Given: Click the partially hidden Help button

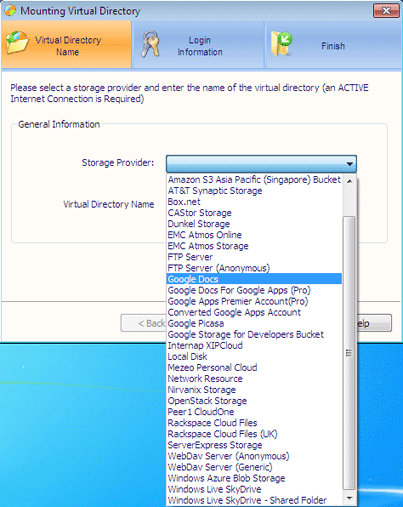Looking at the screenshot, I should (x=374, y=323).
